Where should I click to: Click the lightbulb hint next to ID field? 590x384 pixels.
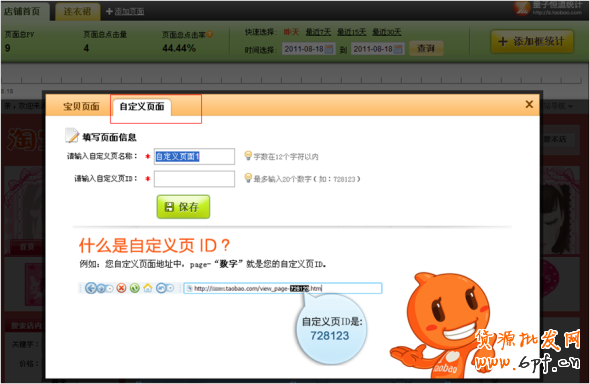coord(248,178)
